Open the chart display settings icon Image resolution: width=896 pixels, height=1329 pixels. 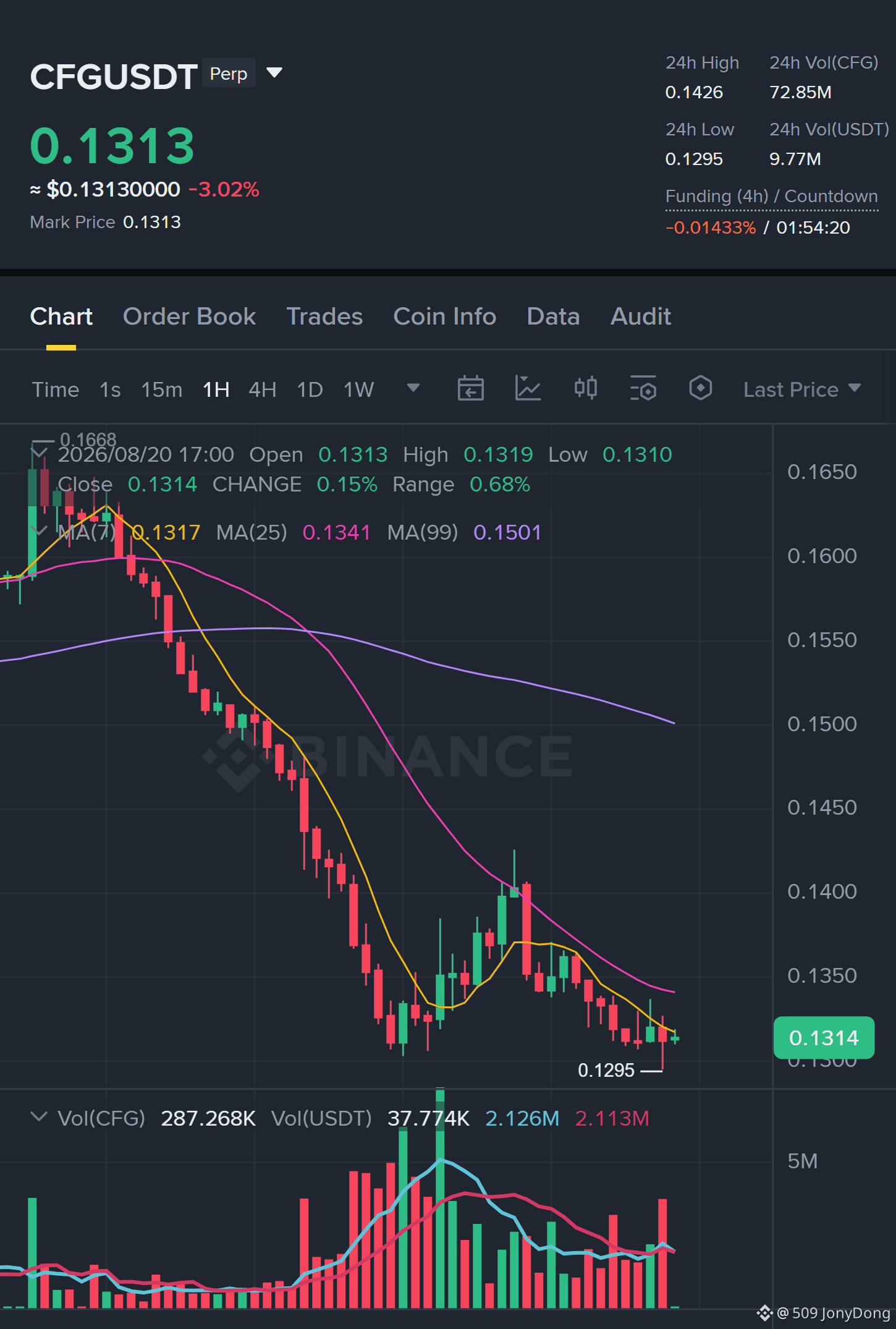coord(643,389)
